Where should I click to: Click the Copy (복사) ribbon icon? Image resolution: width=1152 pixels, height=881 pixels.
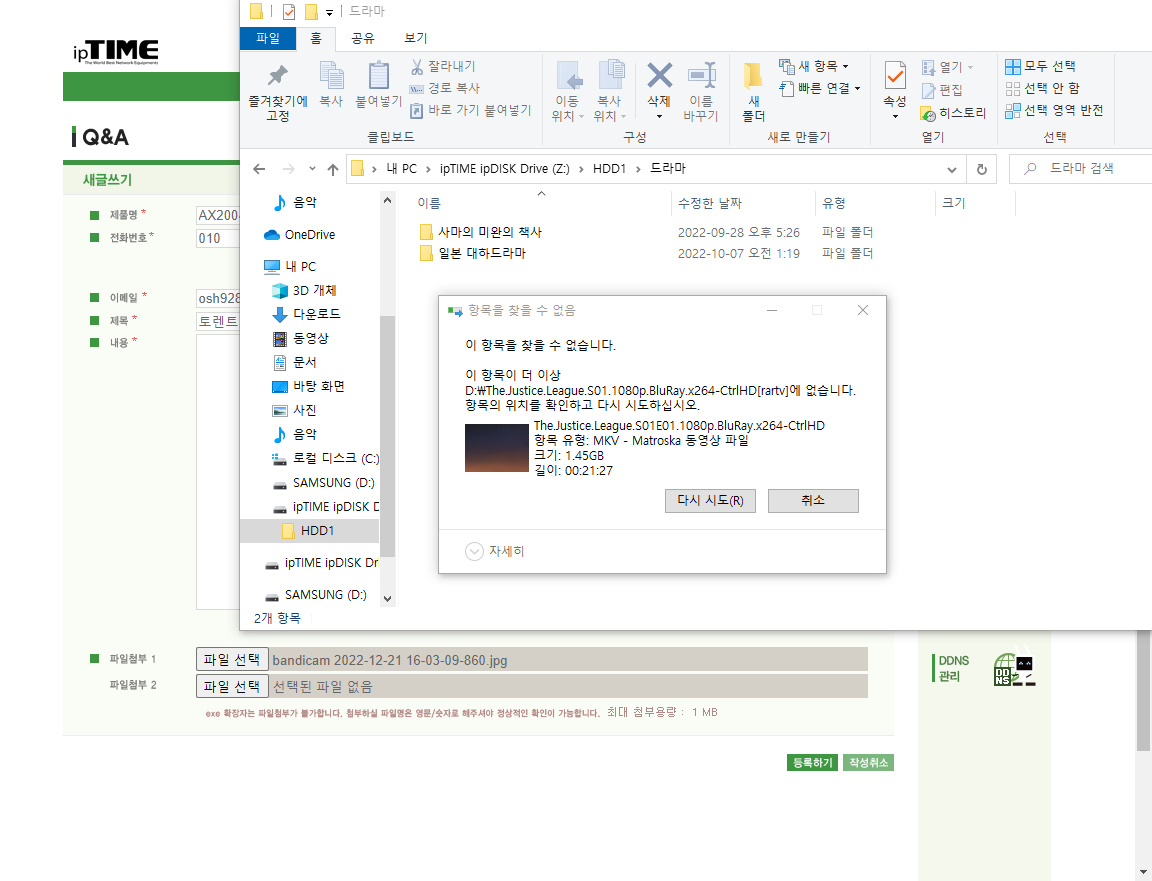(331, 84)
